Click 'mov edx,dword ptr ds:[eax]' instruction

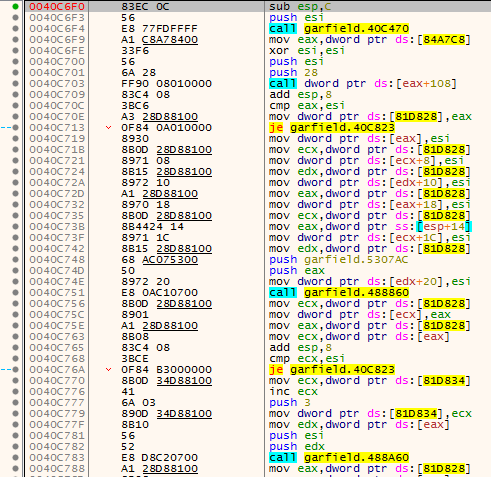coord(359,425)
